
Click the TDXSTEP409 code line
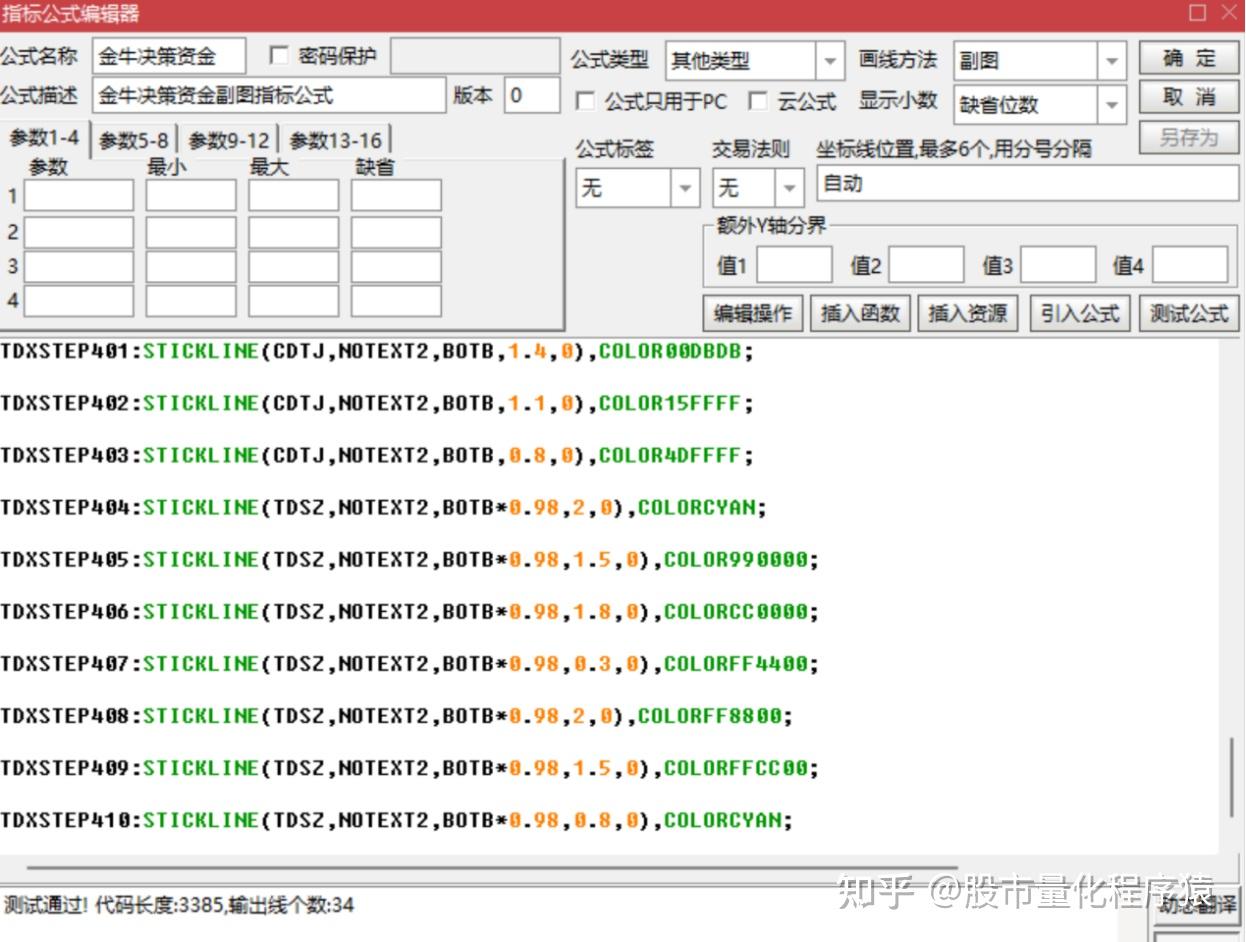(x=410, y=768)
